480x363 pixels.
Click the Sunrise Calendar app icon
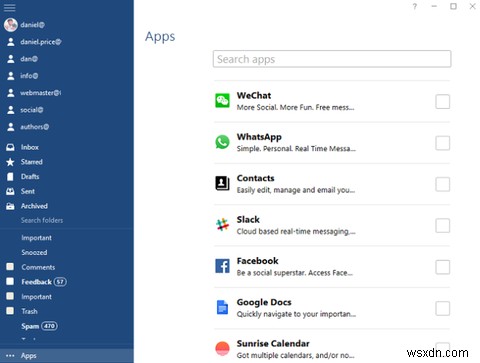[x=222, y=349]
